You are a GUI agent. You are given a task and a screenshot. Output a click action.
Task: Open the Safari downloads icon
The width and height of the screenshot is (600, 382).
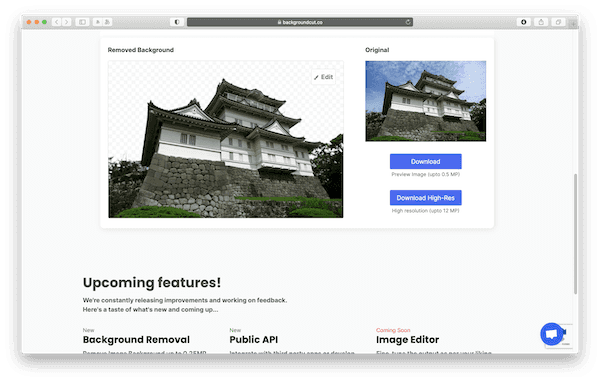[523, 22]
